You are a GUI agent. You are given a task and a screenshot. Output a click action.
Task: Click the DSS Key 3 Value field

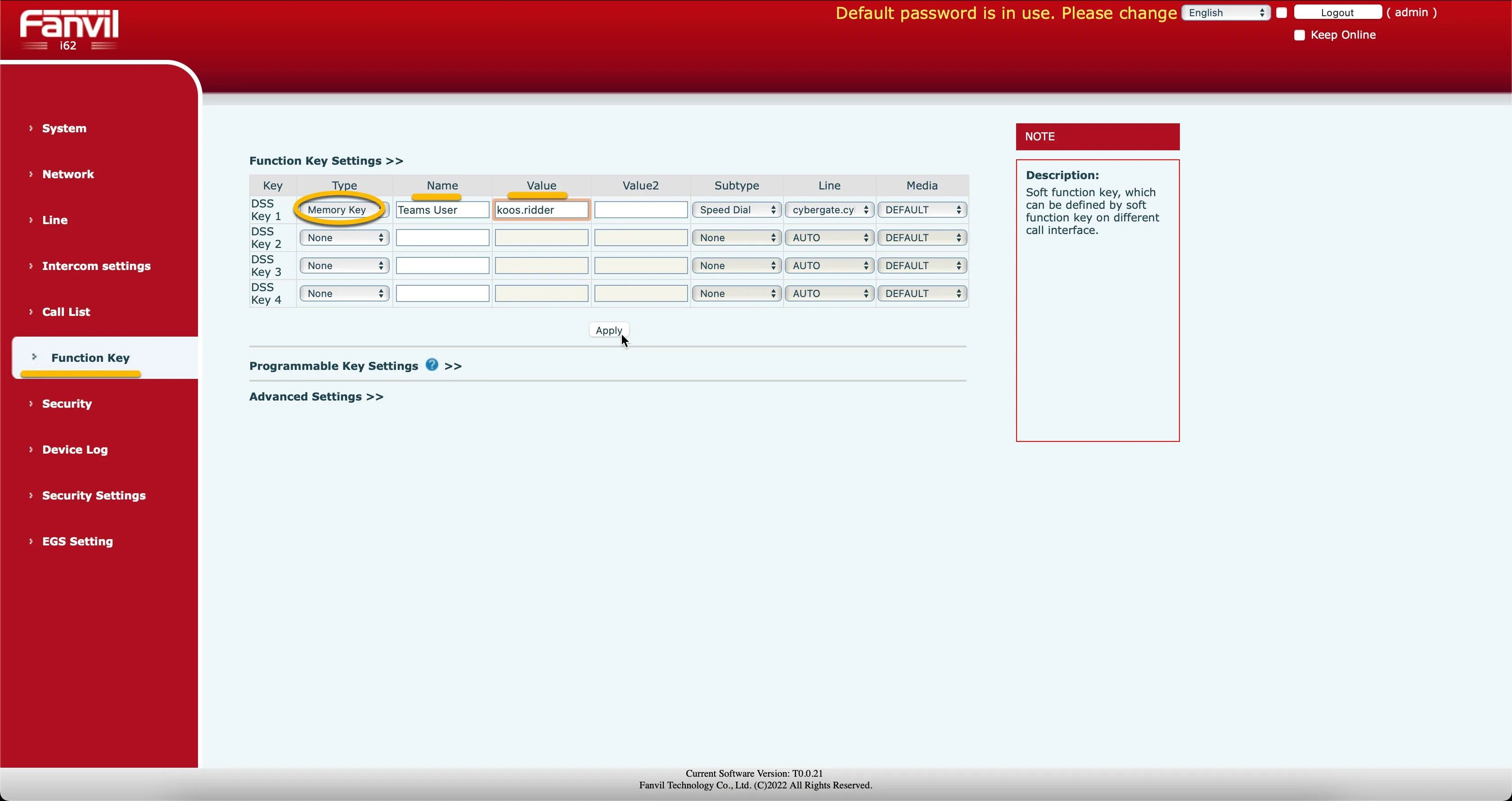point(541,265)
